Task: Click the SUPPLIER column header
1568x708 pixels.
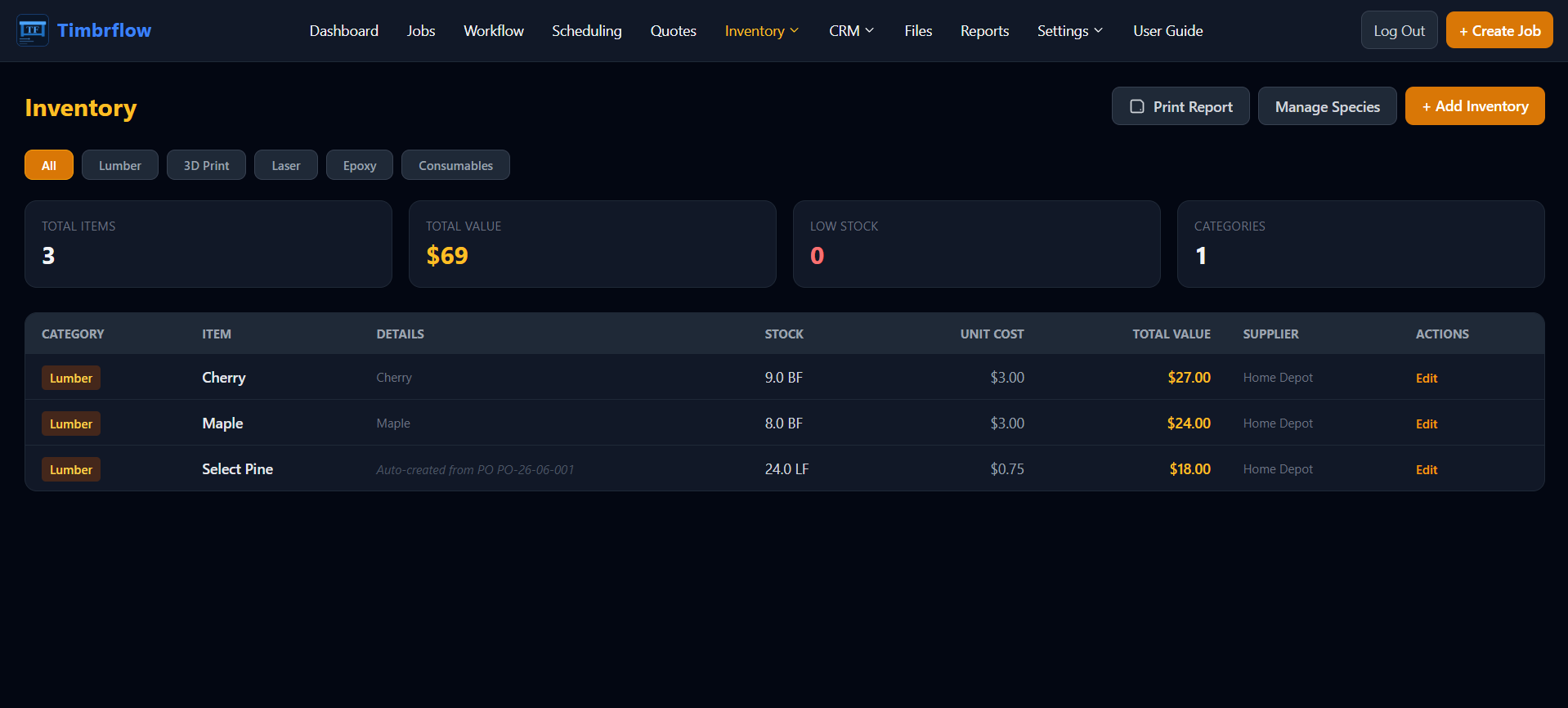Action: pos(1270,334)
